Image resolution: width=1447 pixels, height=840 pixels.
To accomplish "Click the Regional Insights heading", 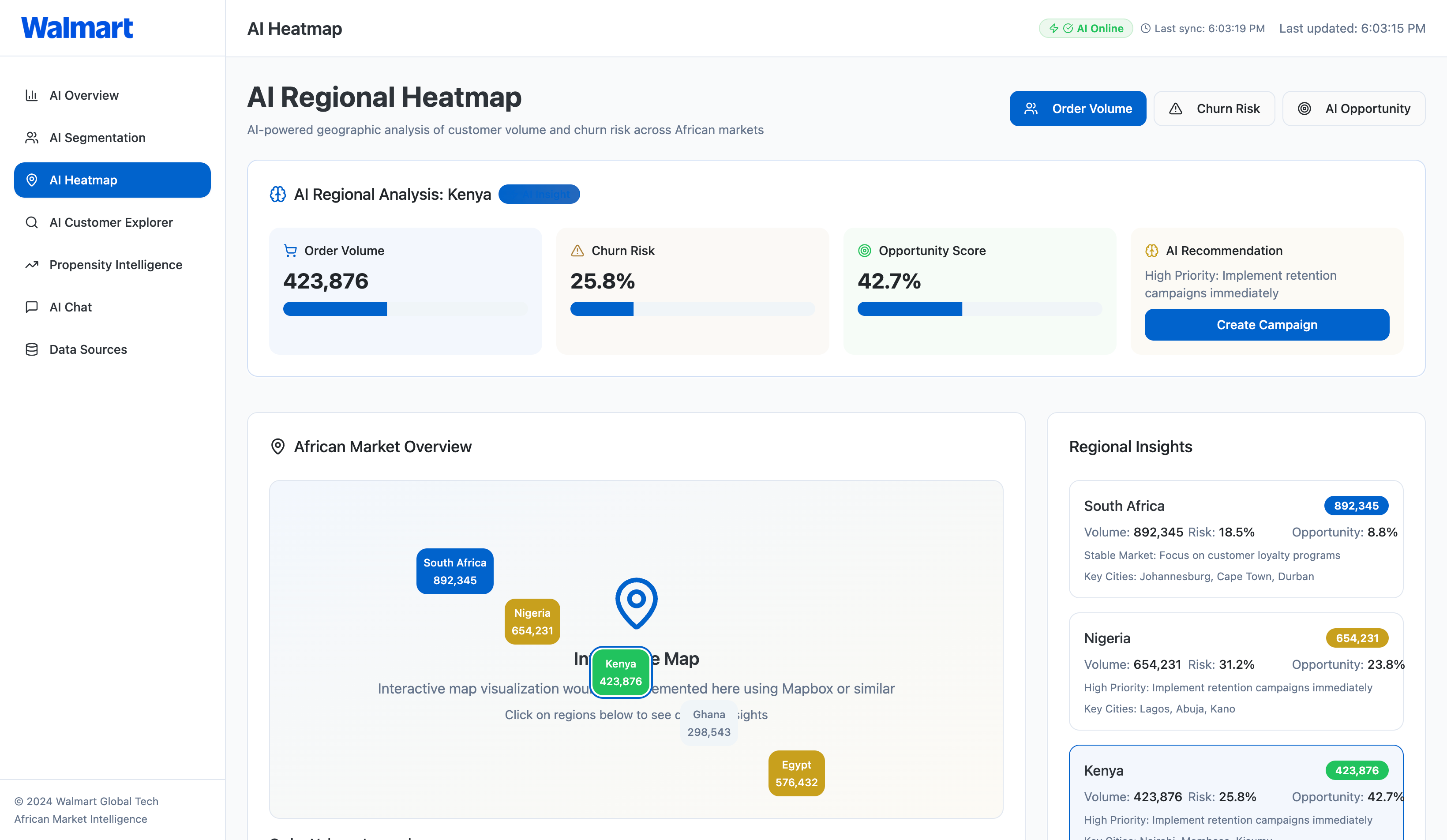I will (x=1131, y=447).
